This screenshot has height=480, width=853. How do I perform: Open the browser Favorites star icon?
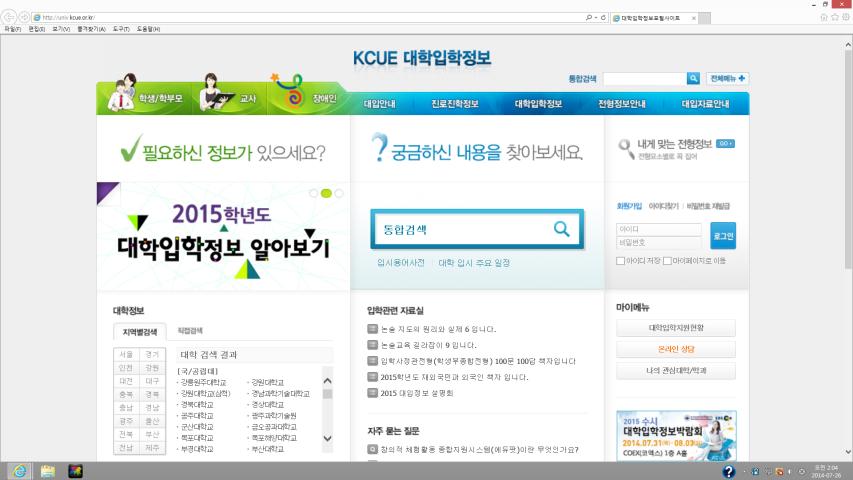[835, 17]
